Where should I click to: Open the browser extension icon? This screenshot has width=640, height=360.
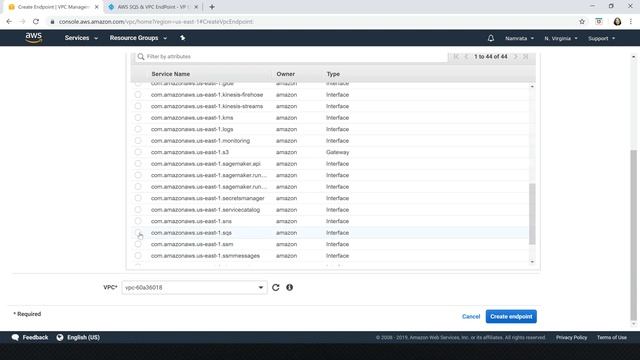599,22
